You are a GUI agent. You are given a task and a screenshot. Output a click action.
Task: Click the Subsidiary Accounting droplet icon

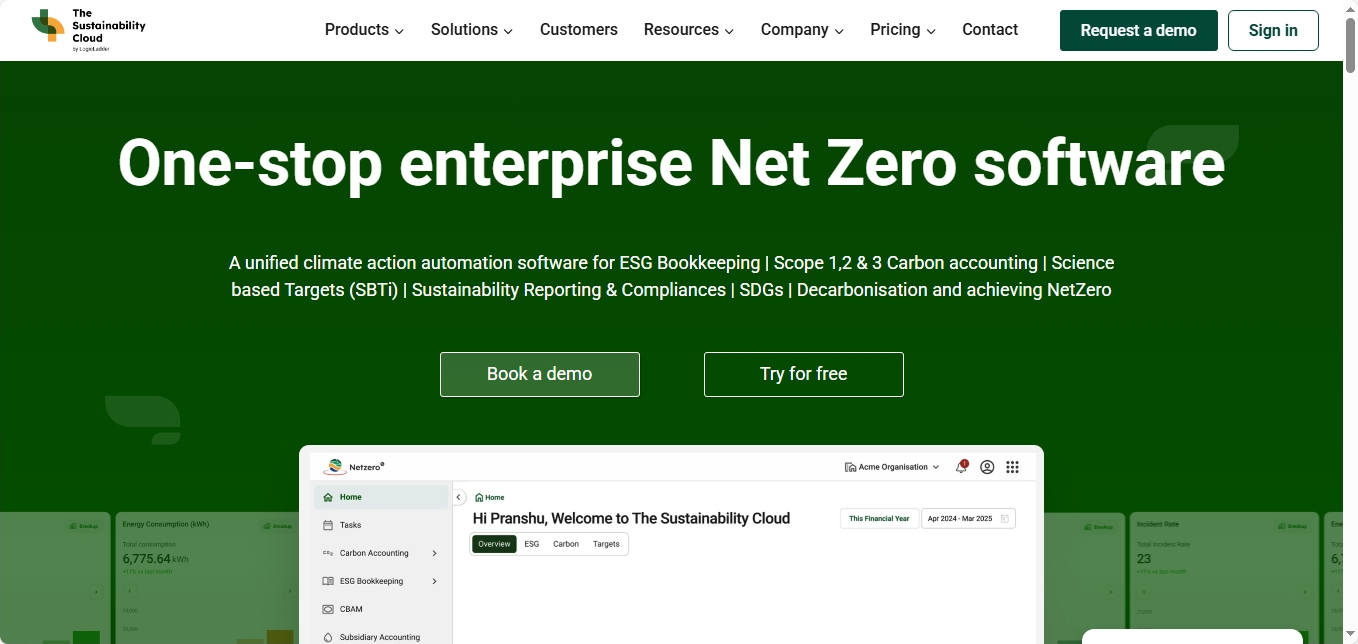pyautogui.click(x=328, y=637)
